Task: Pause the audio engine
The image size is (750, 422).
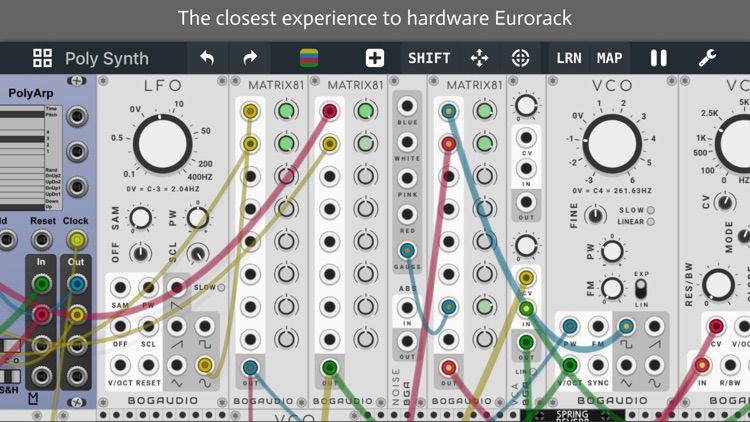Action: pyautogui.click(x=659, y=58)
